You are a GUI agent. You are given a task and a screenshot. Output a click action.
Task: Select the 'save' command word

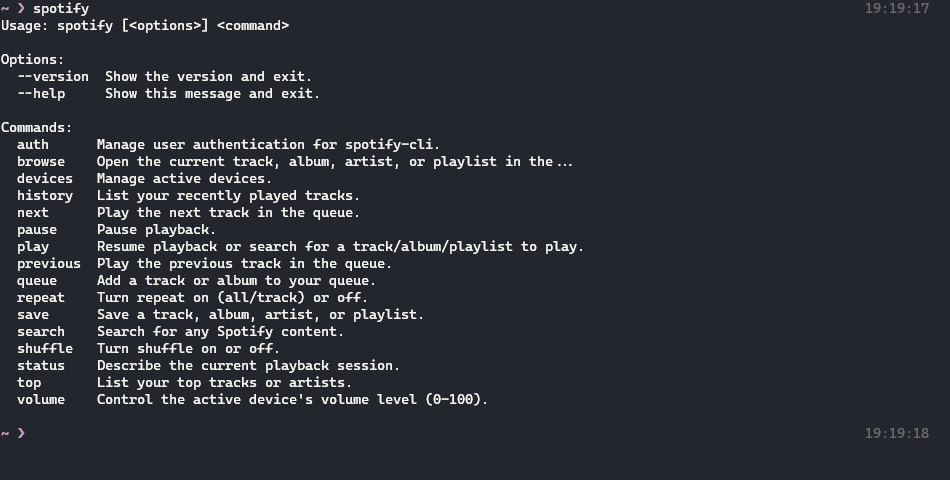coord(33,315)
